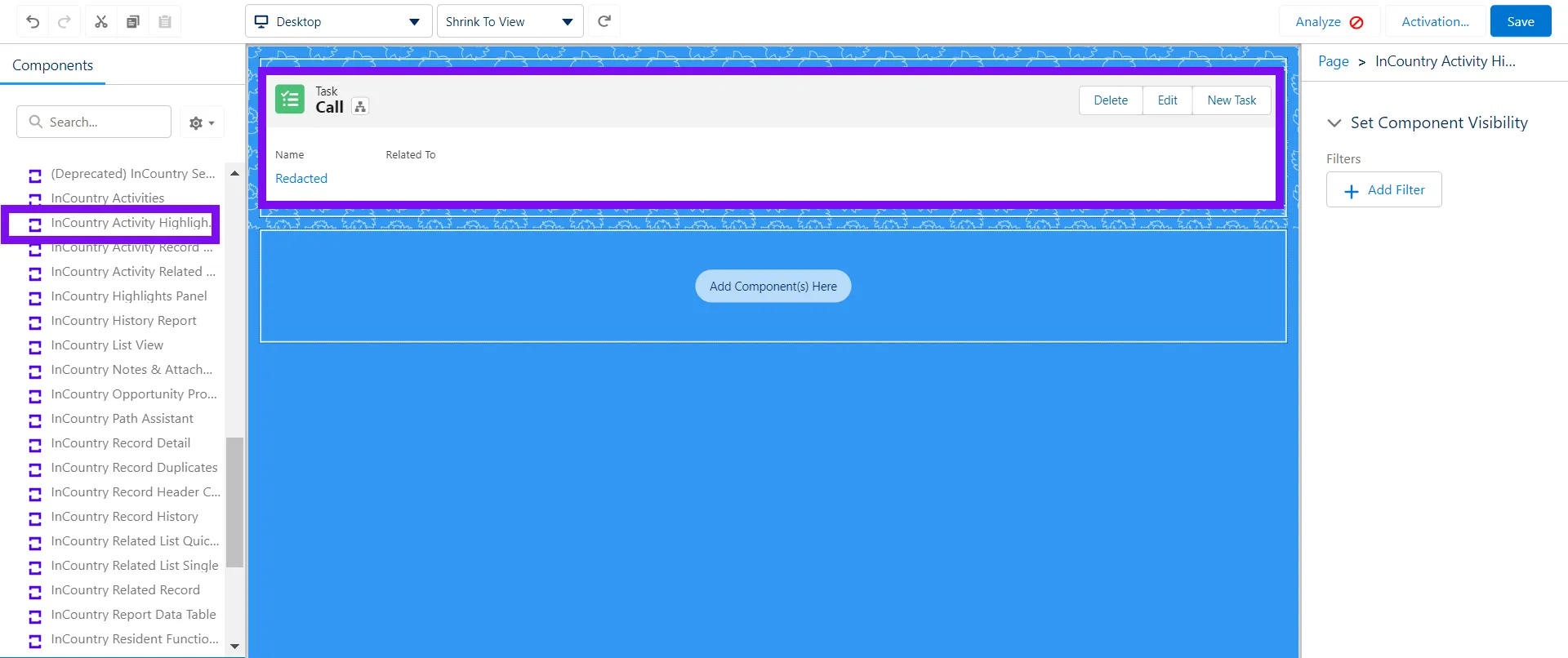The image size is (1568, 658).
Task: Click the component list scroll down arrow
Action: [x=234, y=646]
